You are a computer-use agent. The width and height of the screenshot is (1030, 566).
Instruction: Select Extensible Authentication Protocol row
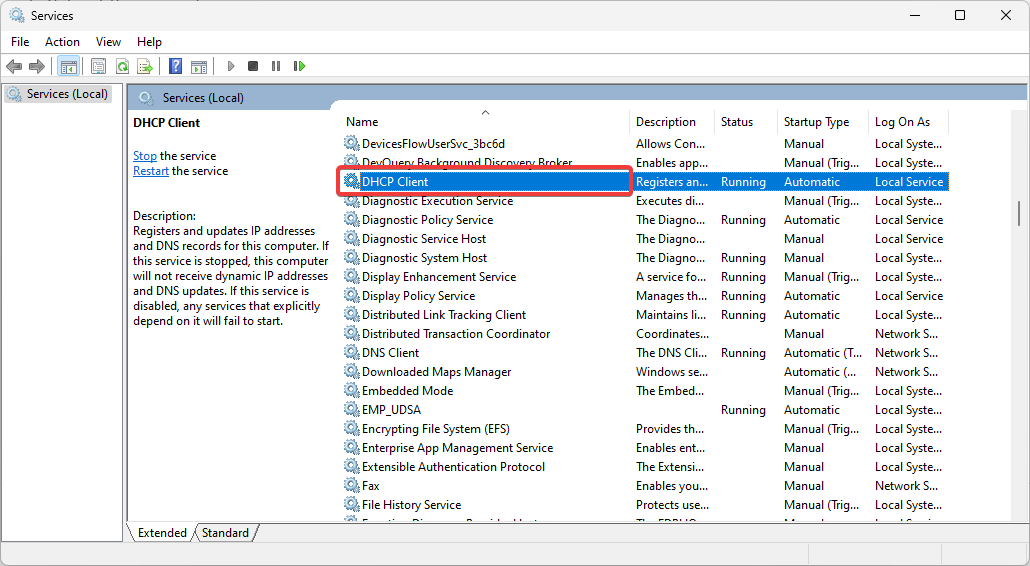[x=645, y=467]
